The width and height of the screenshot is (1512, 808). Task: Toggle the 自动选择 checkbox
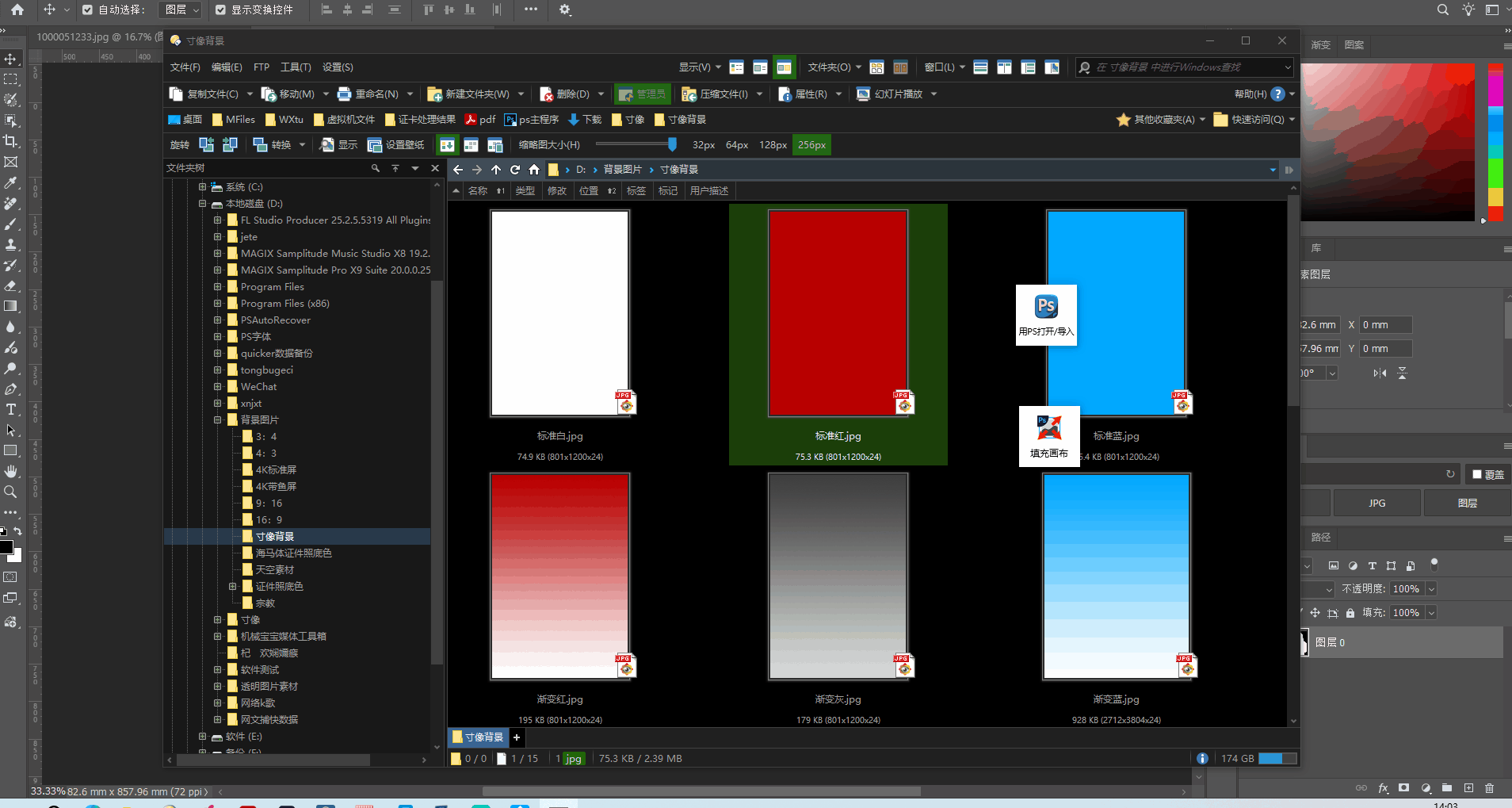[88, 10]
